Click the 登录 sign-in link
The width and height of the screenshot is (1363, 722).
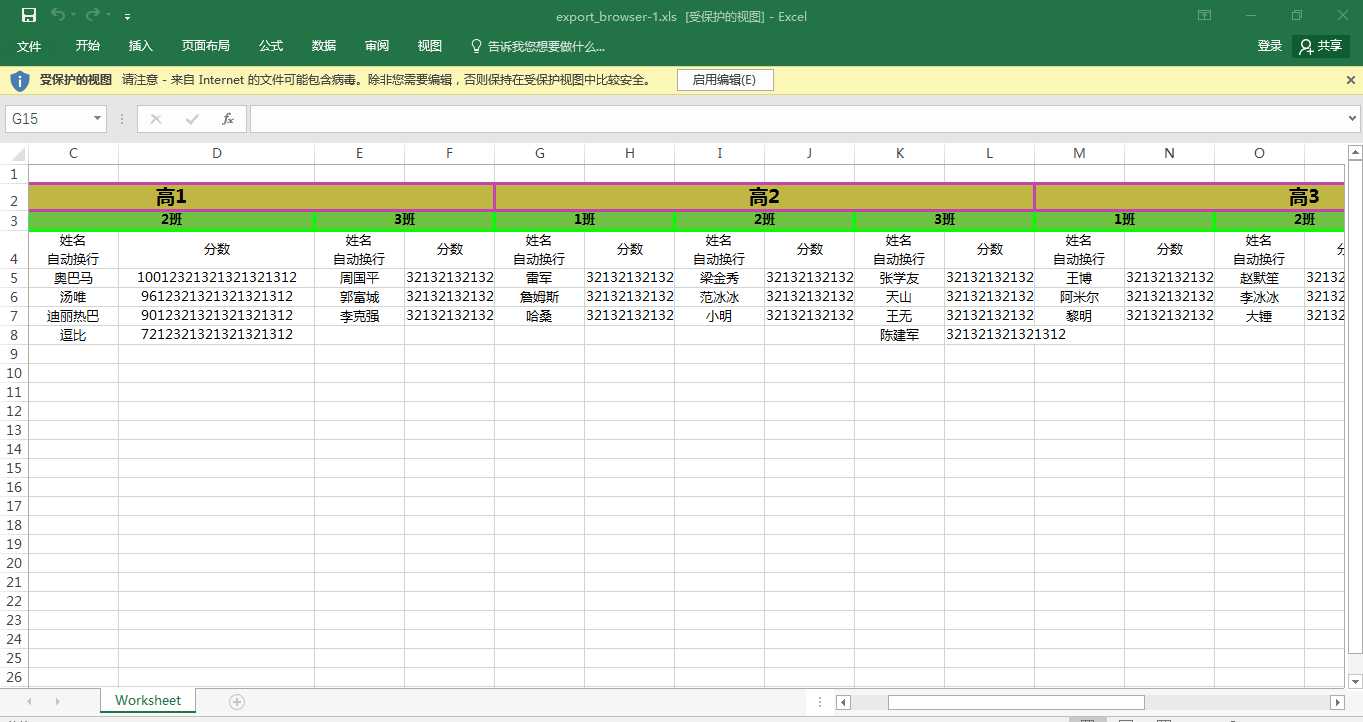click(x=1269, y=46)
